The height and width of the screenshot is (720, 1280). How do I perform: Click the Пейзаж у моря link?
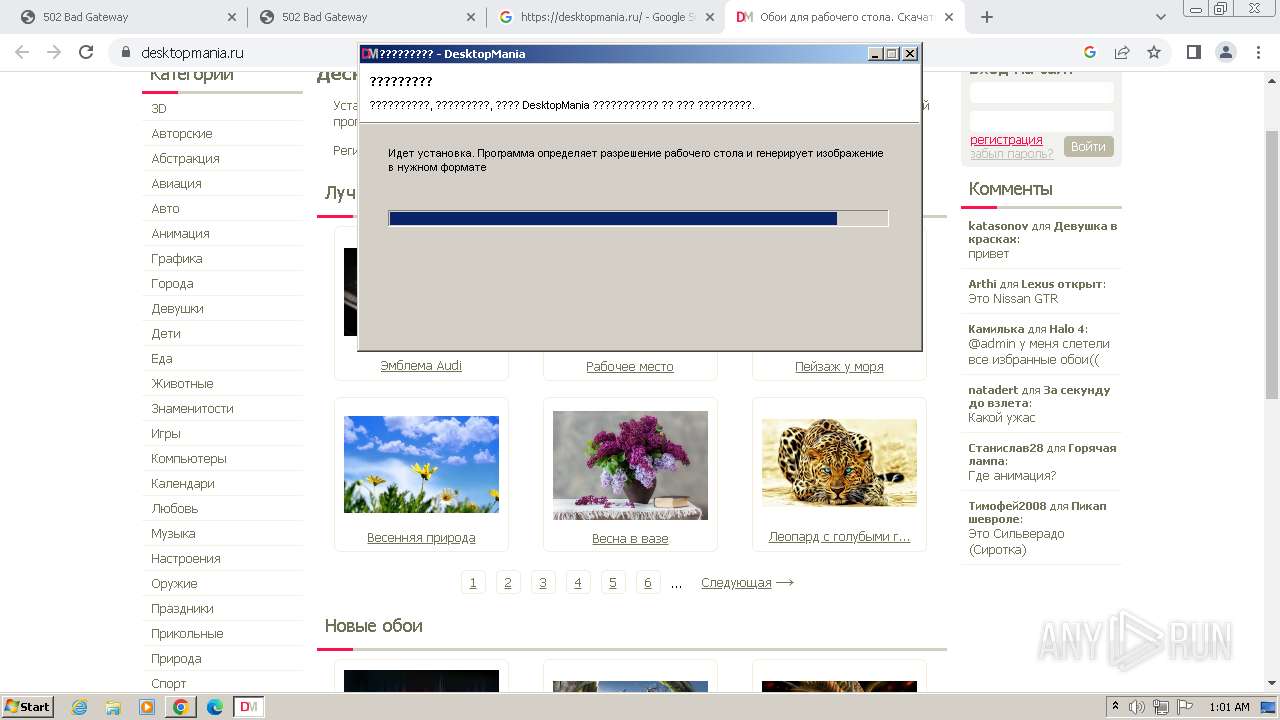(839, 367)
